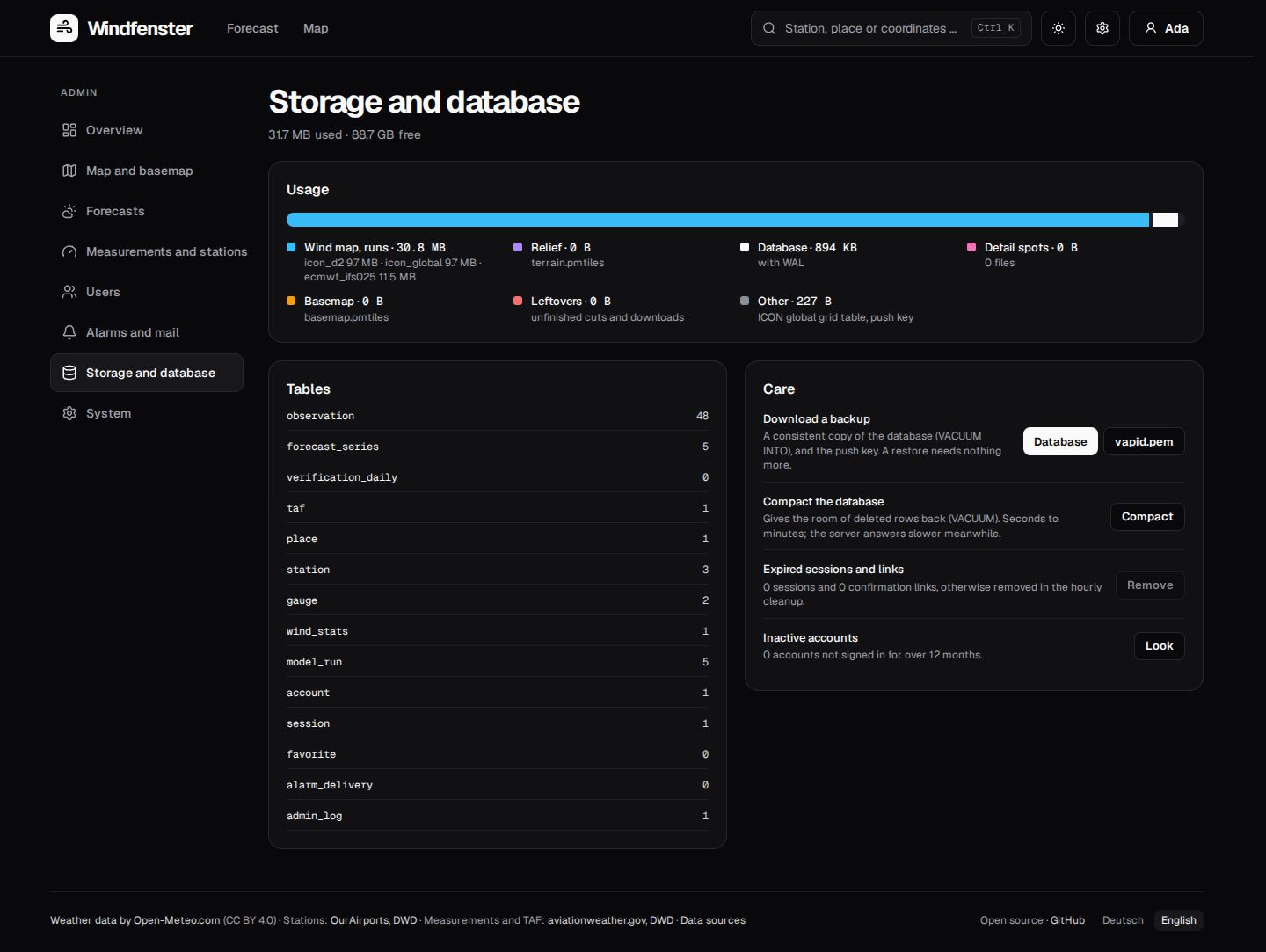Screen dimensions: 1266x952
Task: Open the Map top navigation item
Action: tap(316, 28)
